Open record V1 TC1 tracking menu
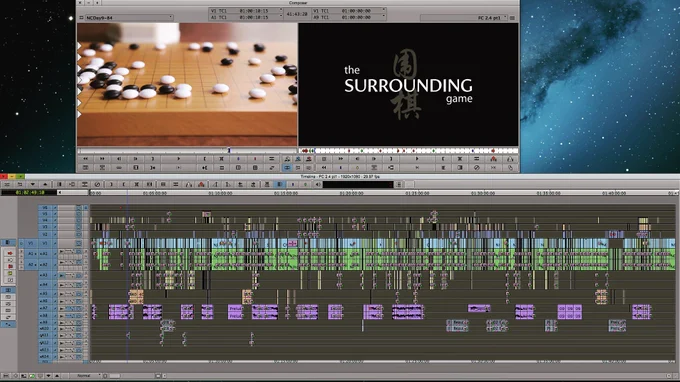The width and height of the screenshot is (680, 382). coord(349,10)
